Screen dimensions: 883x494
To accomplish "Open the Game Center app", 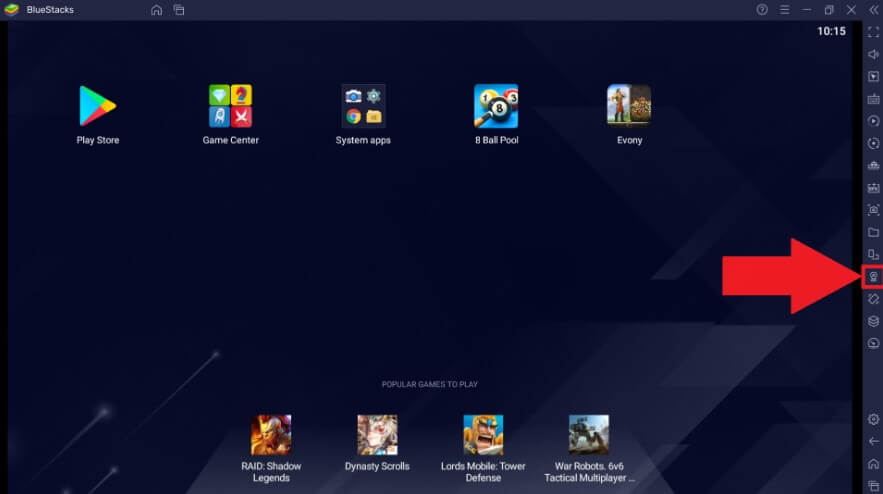I will point(230,106).
